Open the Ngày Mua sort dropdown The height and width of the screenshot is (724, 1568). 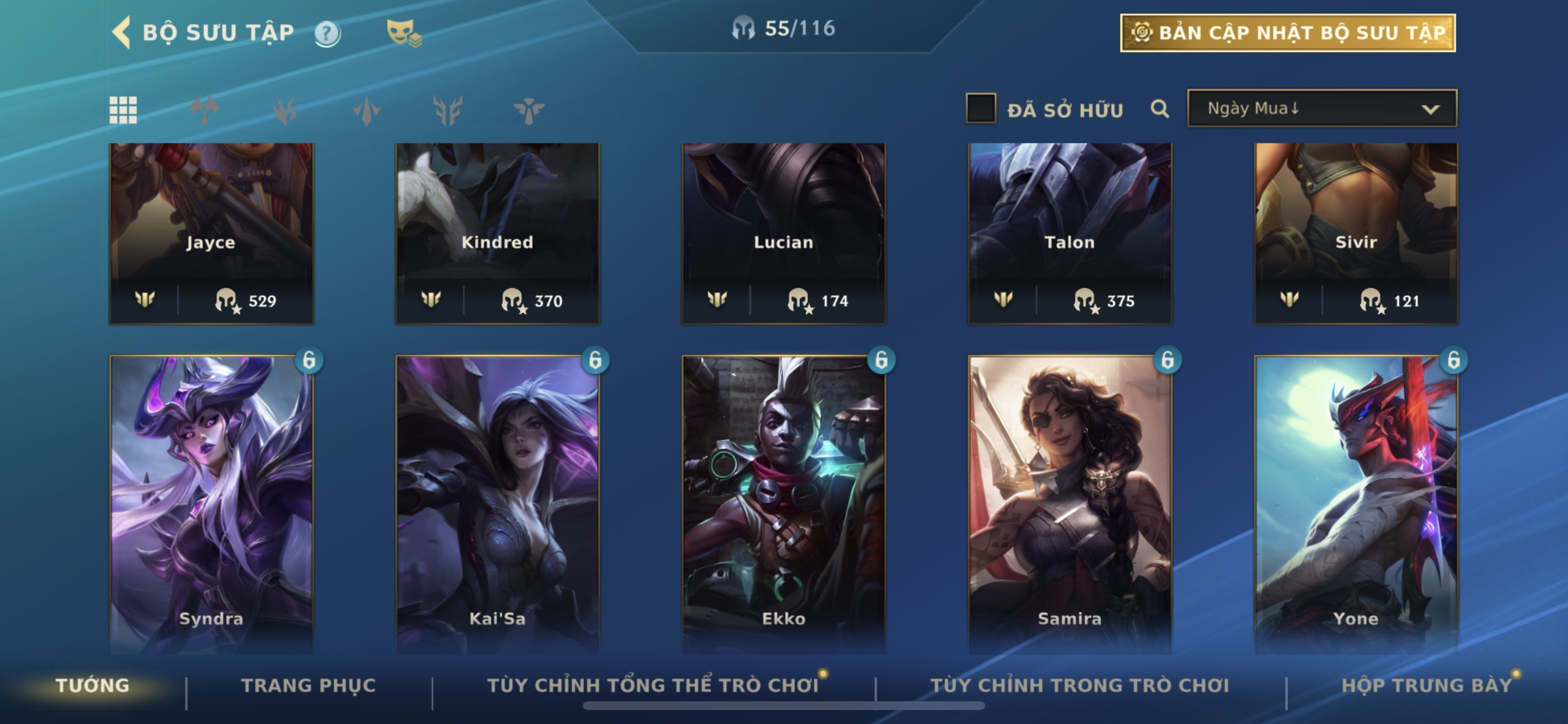coord(1321,108)
